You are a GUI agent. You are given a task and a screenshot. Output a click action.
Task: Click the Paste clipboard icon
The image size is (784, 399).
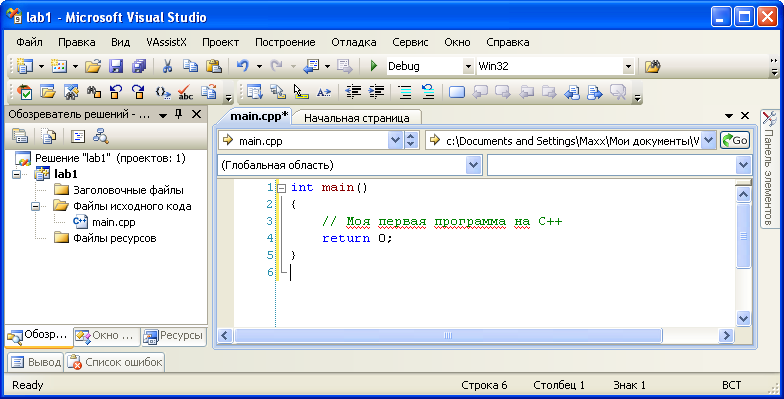click(x=214, y=66)
